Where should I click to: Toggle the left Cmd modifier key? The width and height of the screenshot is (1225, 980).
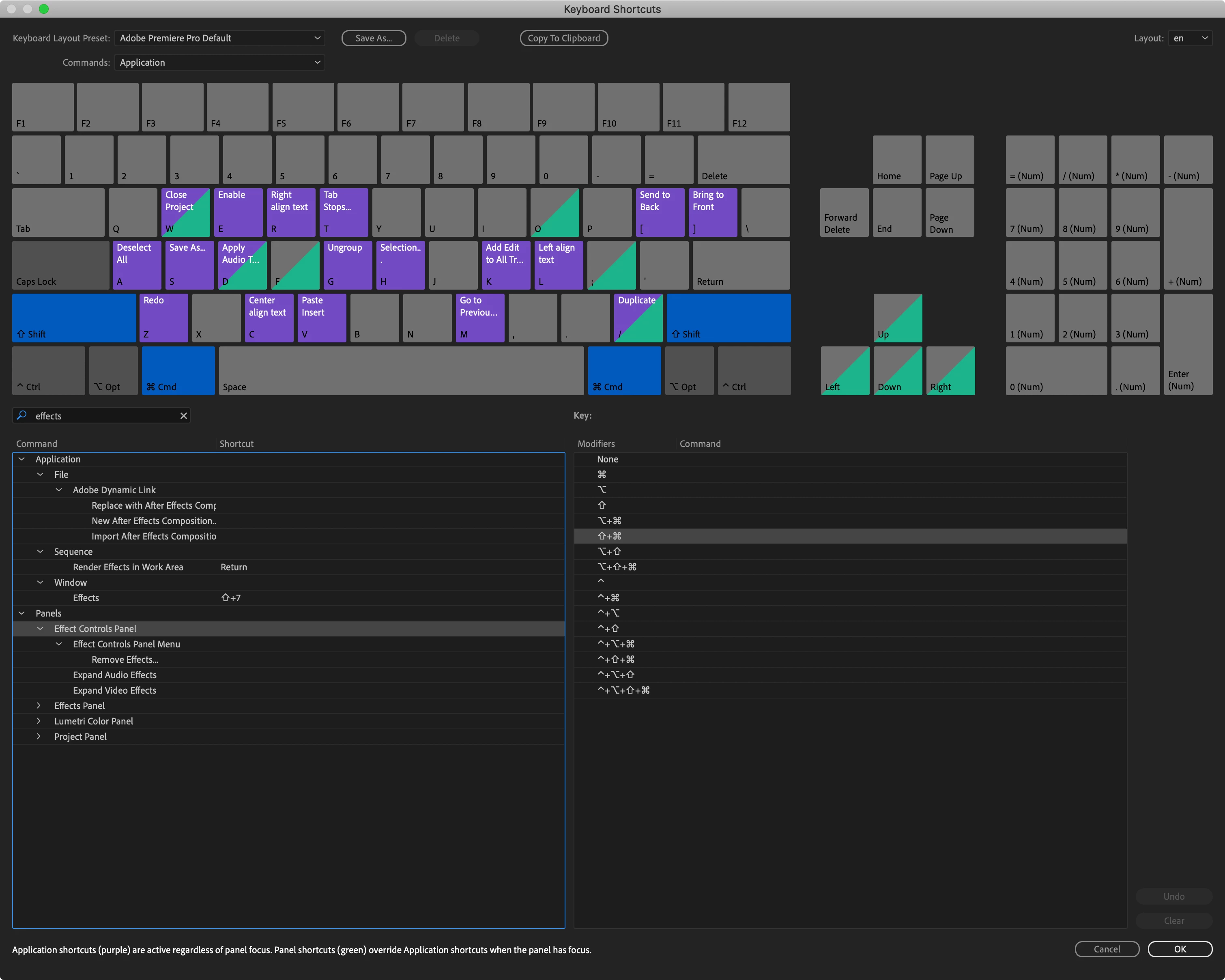tap(178, 370)
